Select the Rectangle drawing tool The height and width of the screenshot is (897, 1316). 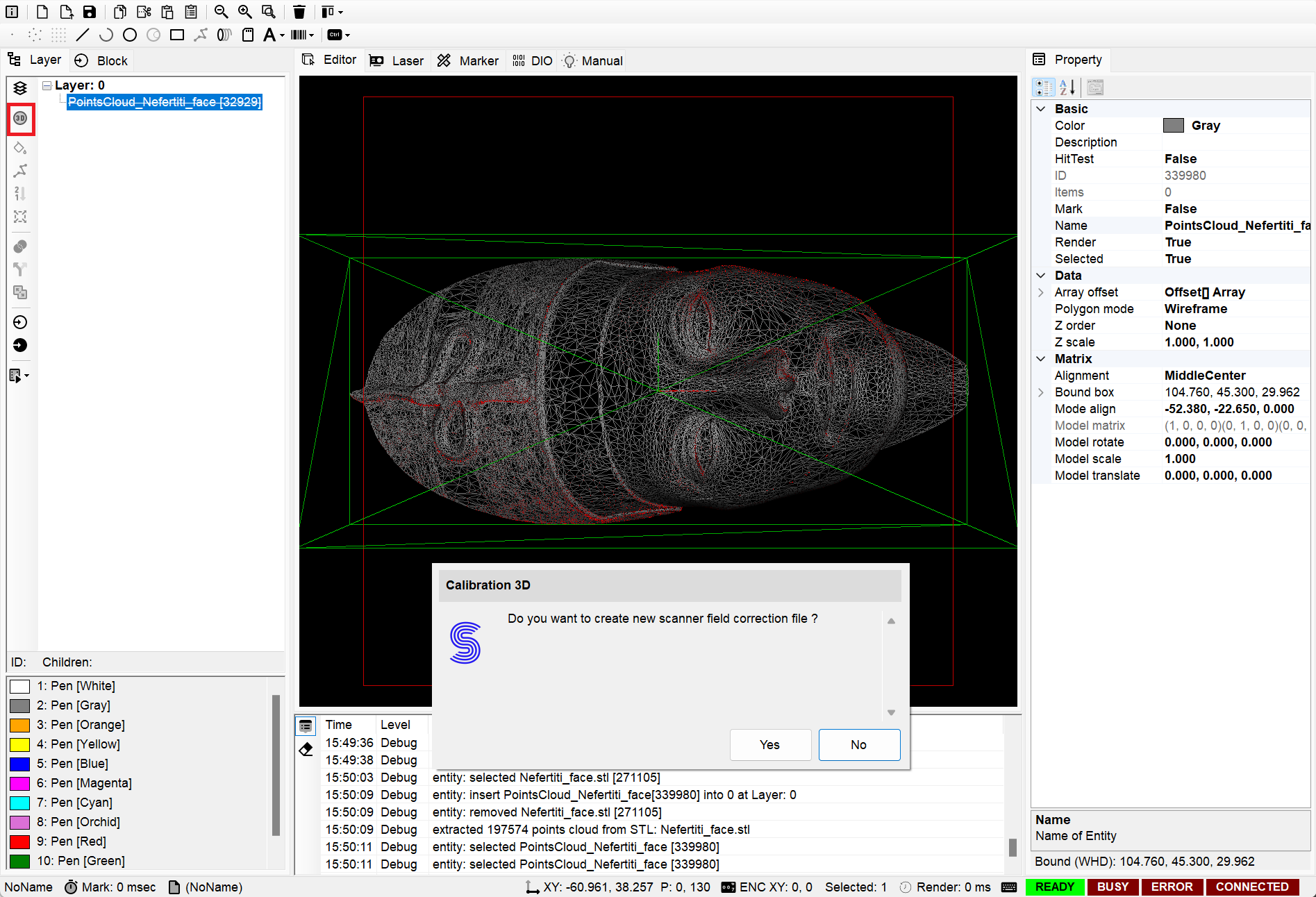point(177,35)
